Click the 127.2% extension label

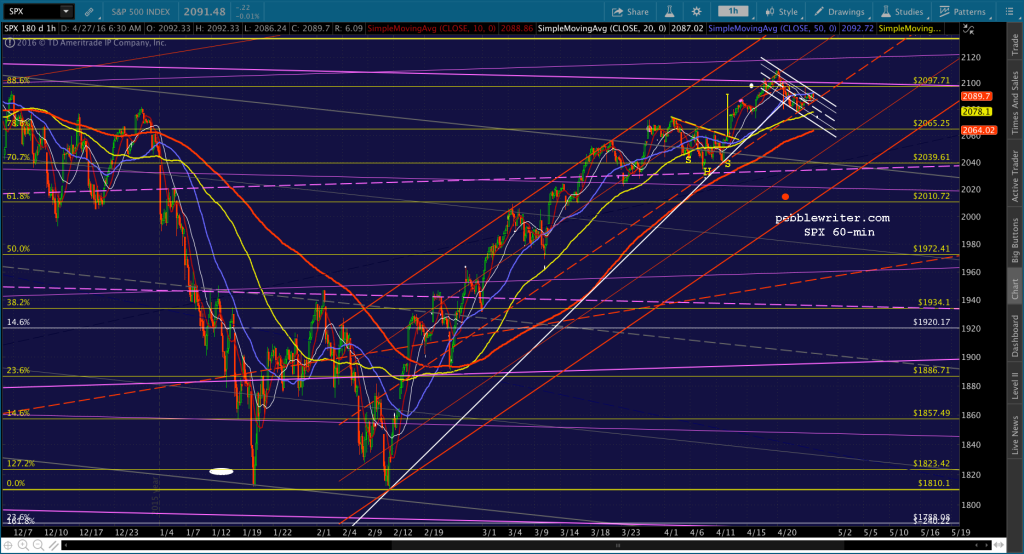[x=20, y=463]
